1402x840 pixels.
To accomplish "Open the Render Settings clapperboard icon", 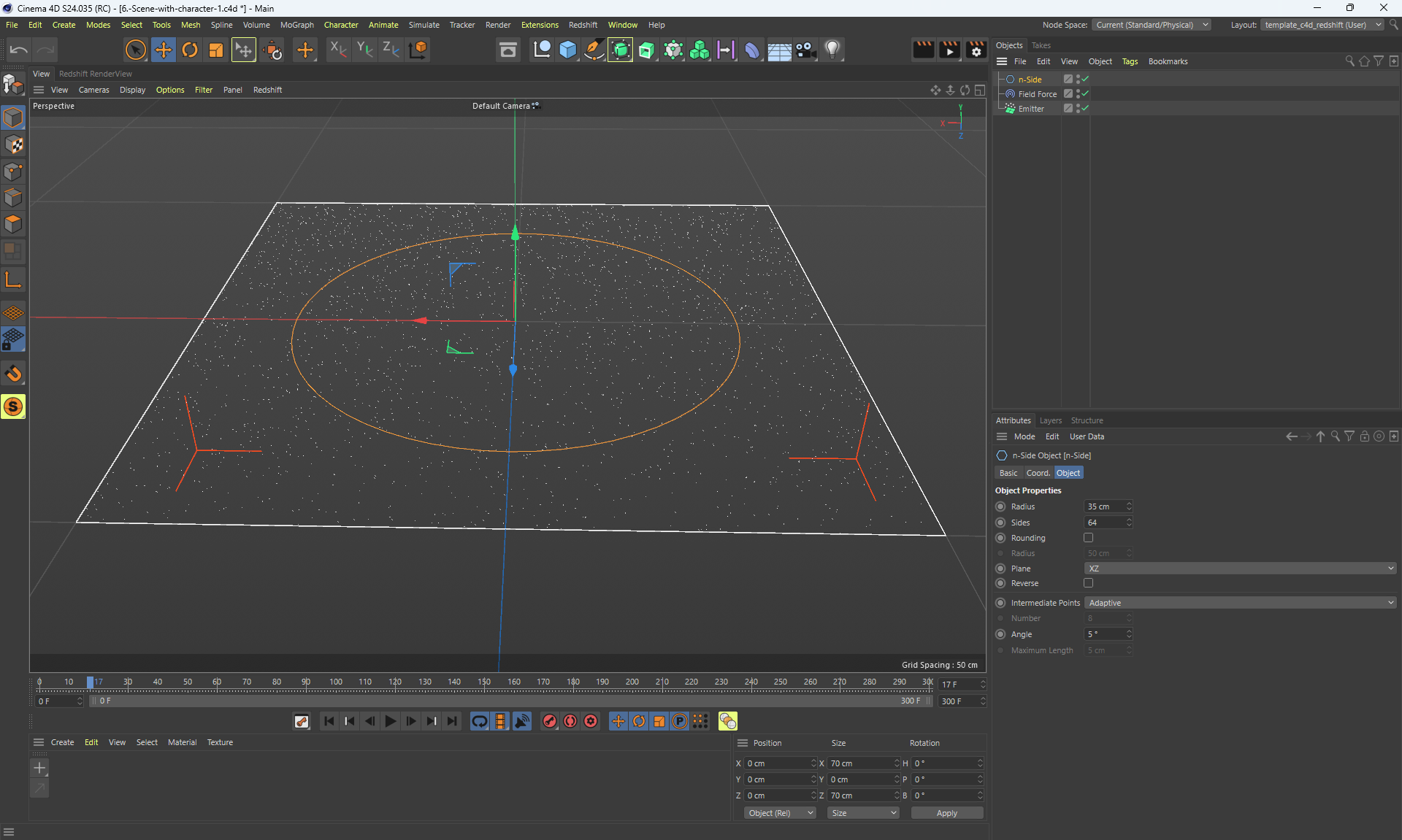I will (x=976, y=50).
